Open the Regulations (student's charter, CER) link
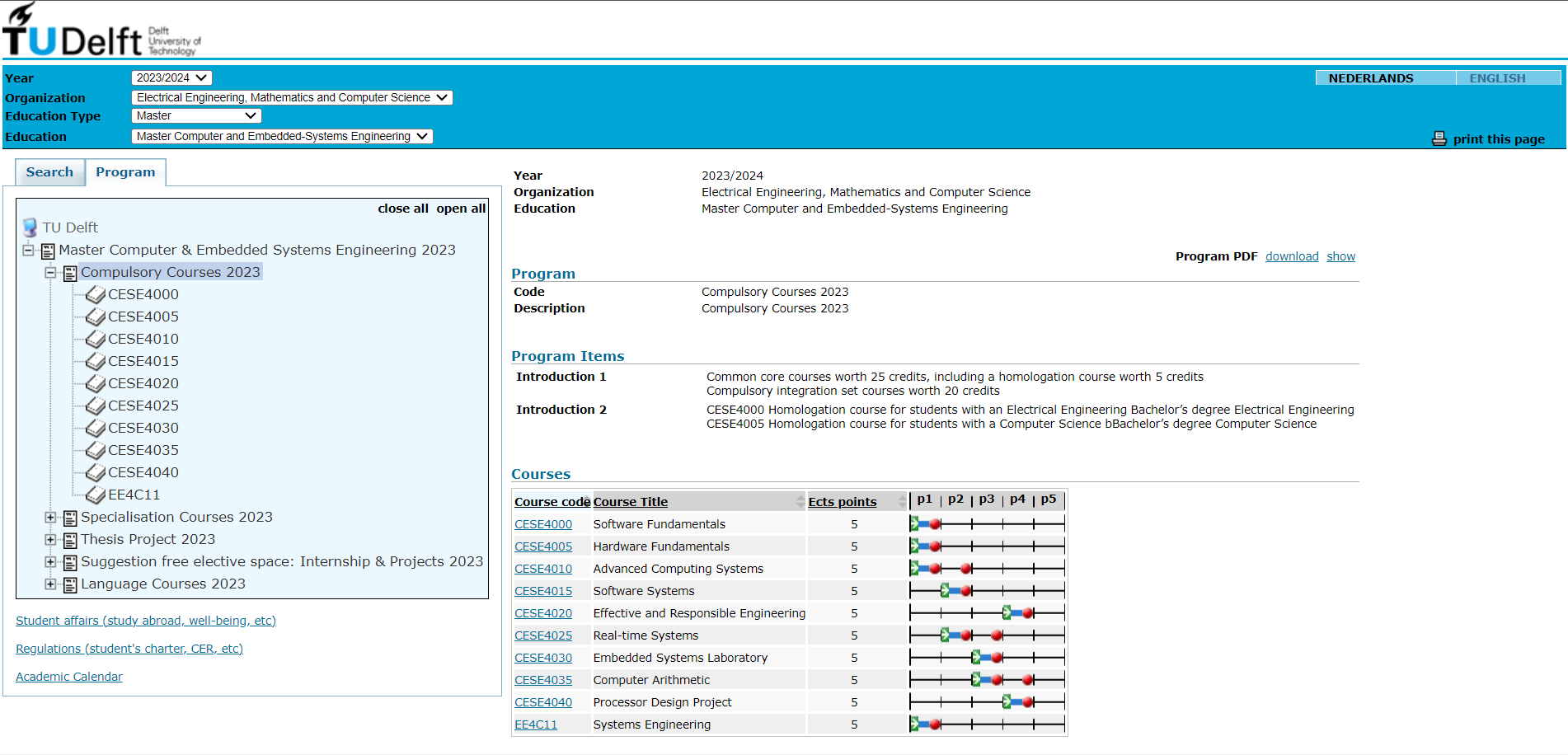This screenshot has width=1568, height=755. (129, 649)
